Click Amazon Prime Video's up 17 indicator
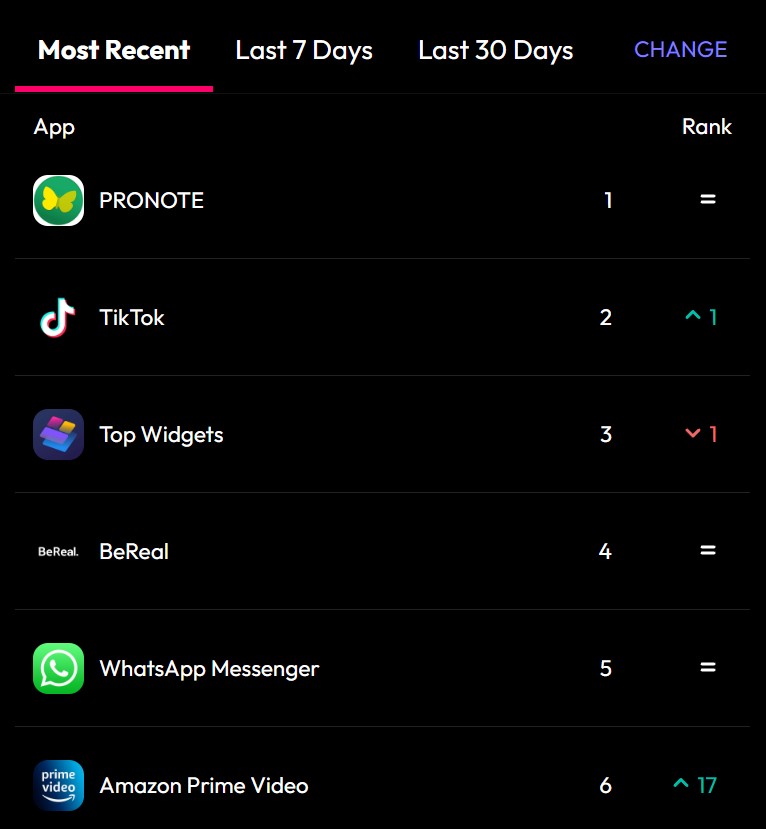Viewport: 766px width, 829px height. [695, 785]
